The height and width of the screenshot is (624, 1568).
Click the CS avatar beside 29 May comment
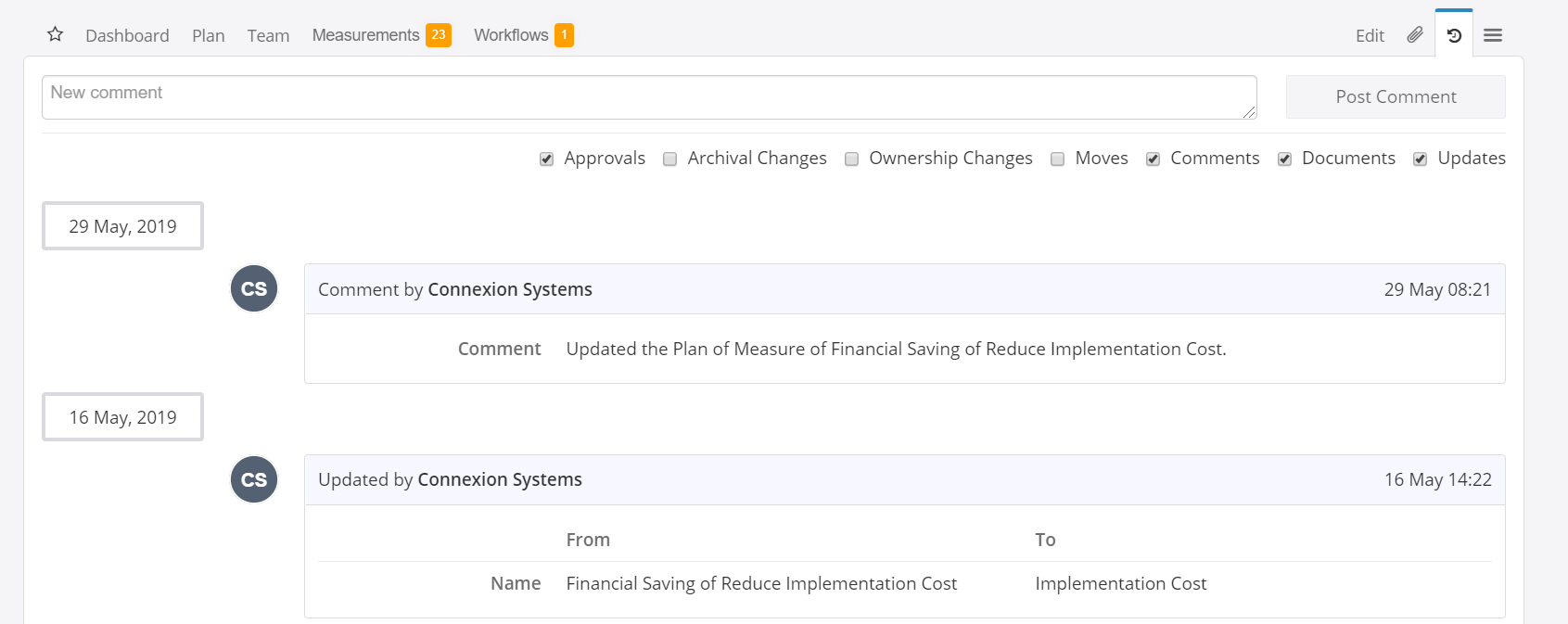[x=254, y=288]
